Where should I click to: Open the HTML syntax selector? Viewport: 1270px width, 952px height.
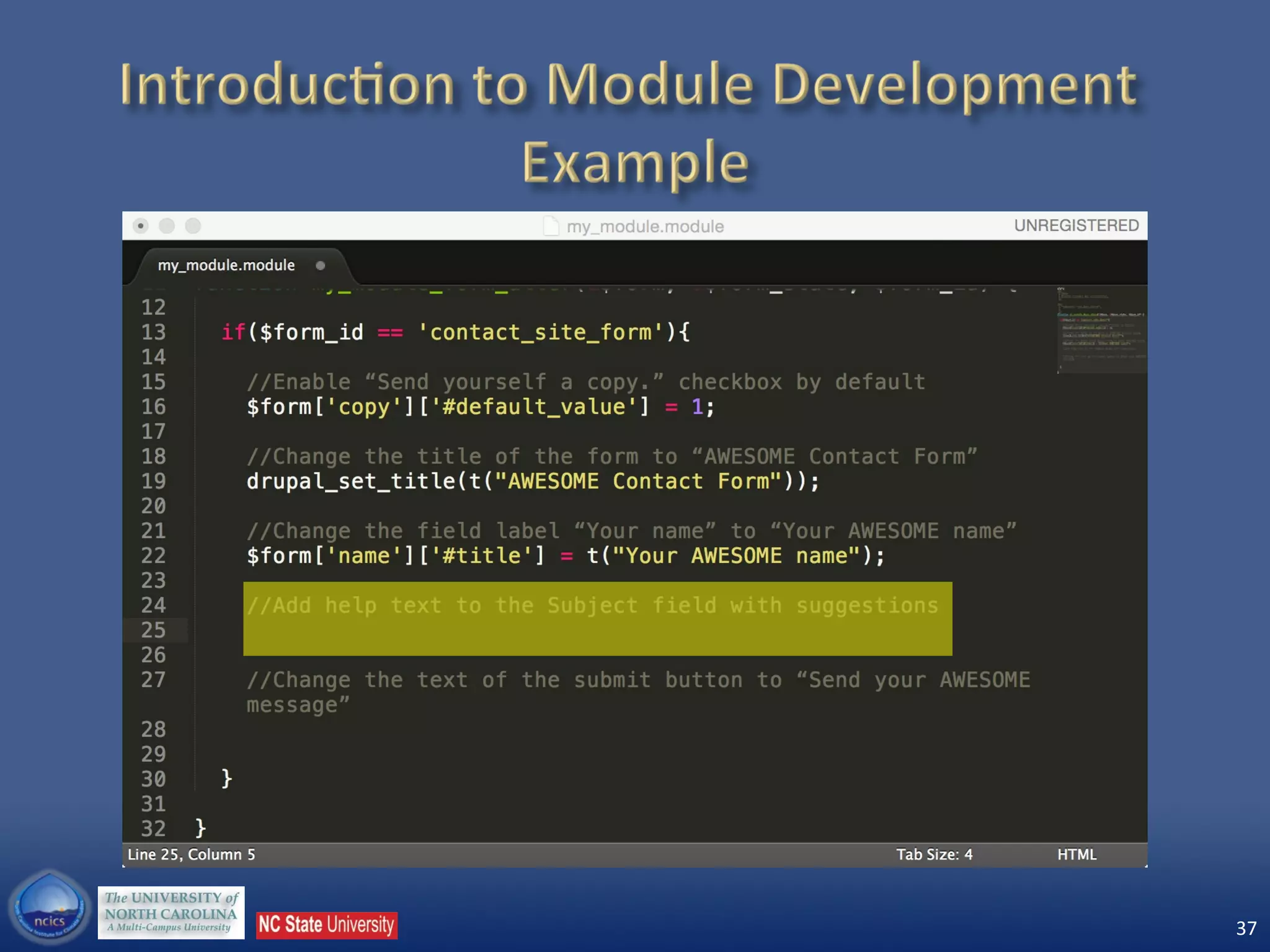pyautogui.click(x=1077, y=855)
